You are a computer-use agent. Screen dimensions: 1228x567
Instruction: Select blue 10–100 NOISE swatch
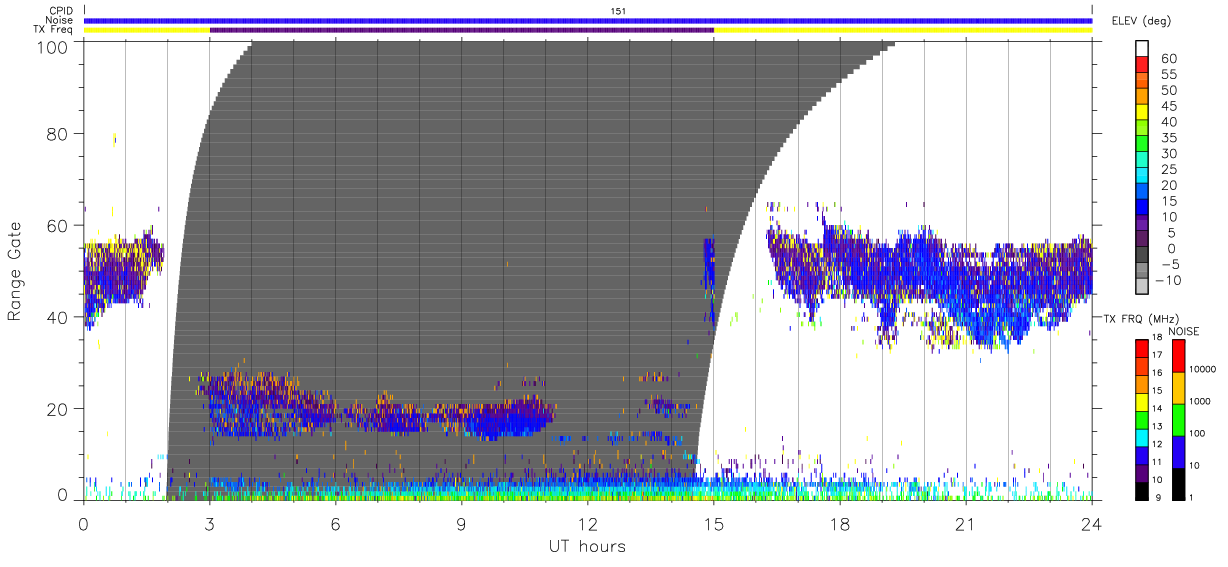(x=1179, y=451)
